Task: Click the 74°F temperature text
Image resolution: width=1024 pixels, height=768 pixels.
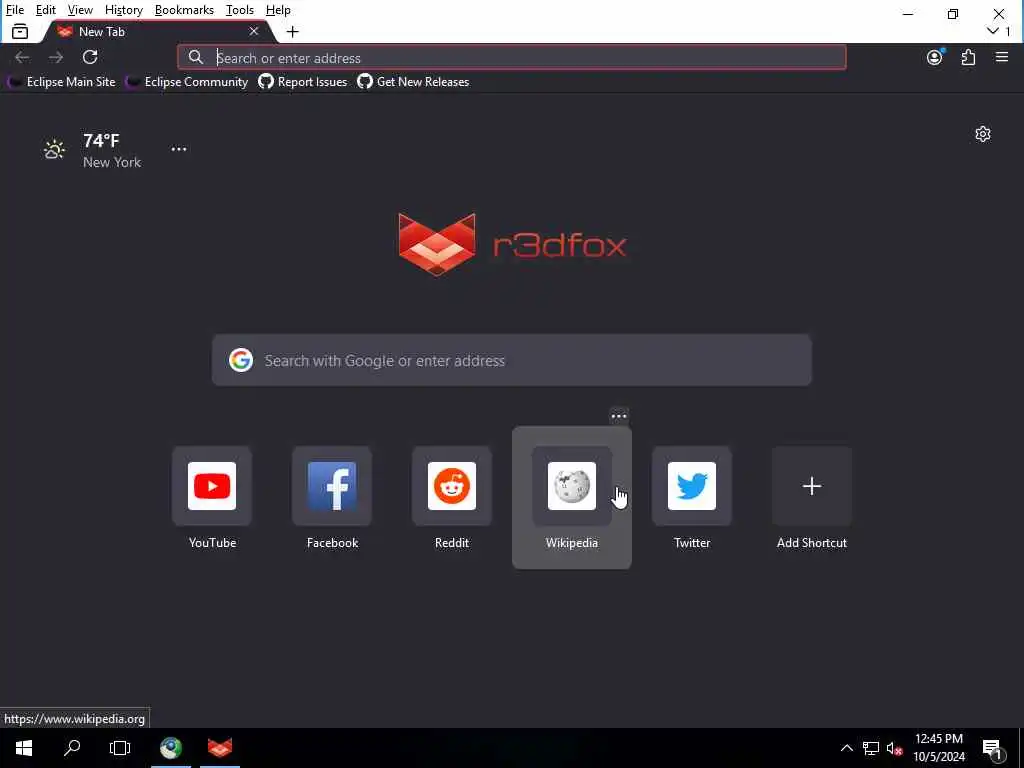Action: 101,140
